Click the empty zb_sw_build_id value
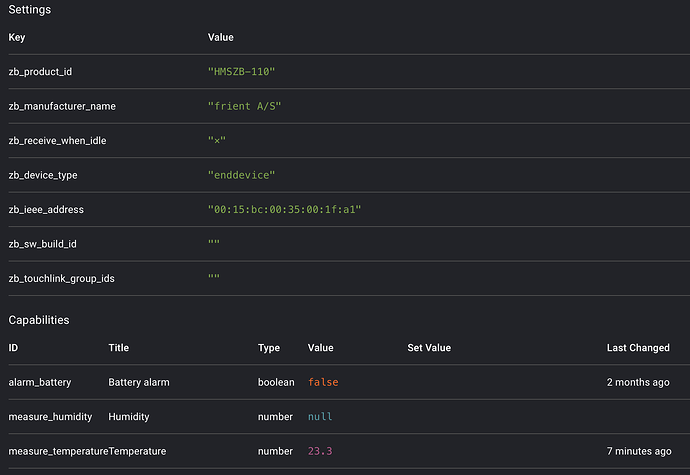 [213, 244]
